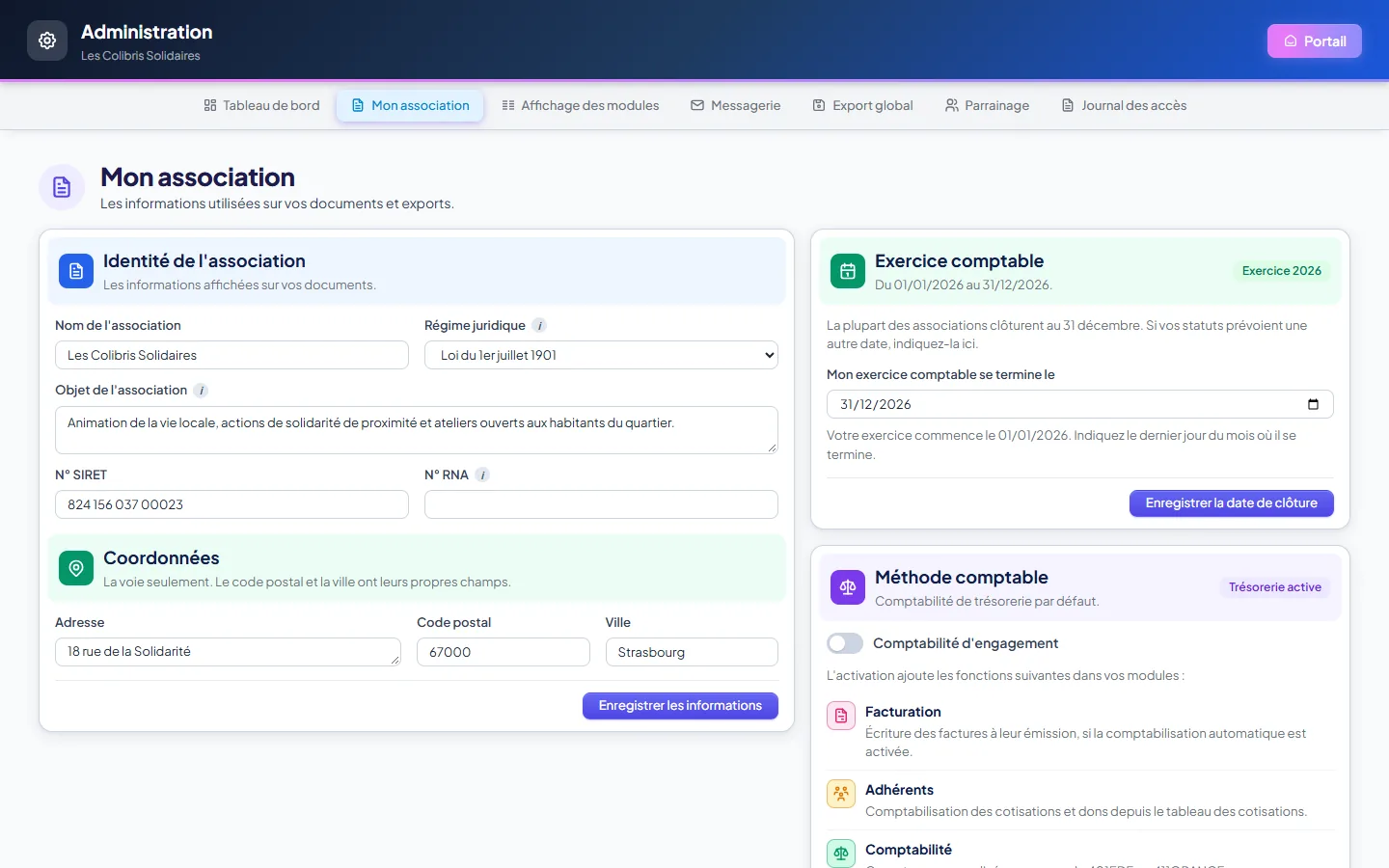Click the Exercice 2026 badge
The height and width of the screenshot is (868, 1389).
tap(1282, 271)
